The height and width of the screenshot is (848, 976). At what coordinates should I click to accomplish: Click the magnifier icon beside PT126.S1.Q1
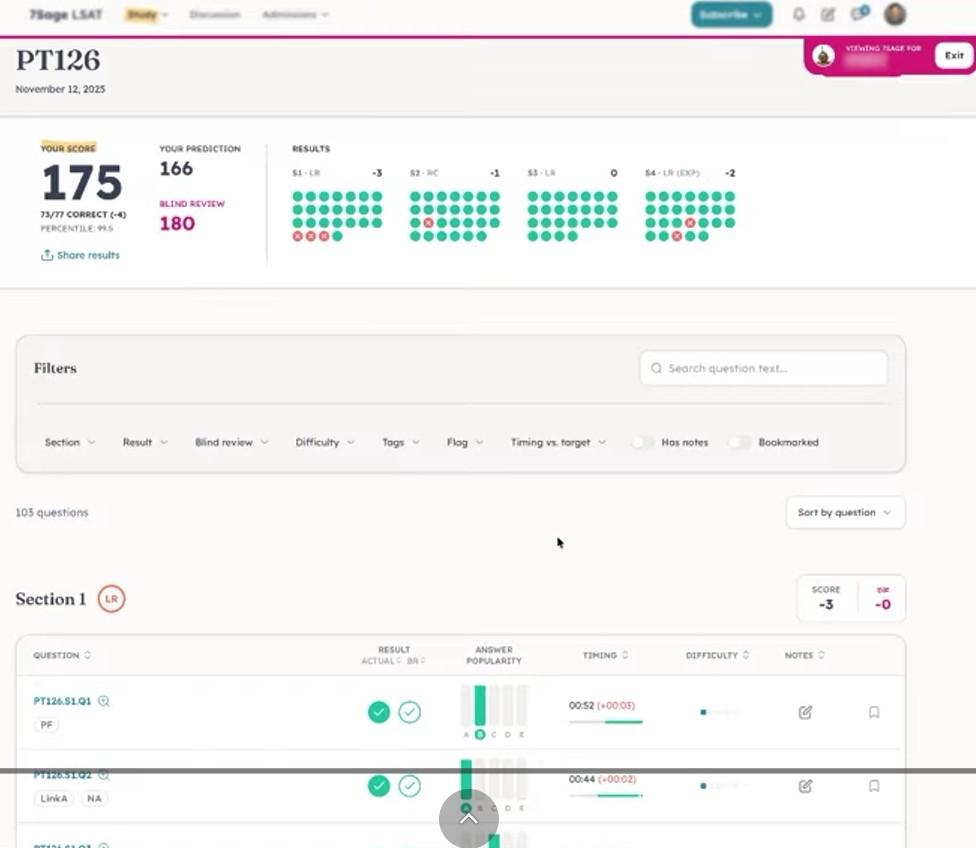(x=104, y=701)
